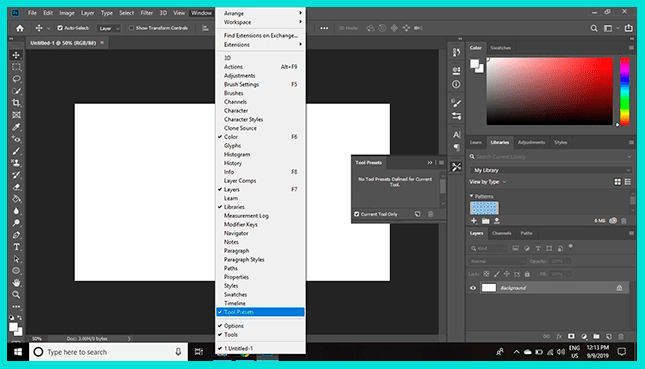Screen dimensions: 645x369
Task: Select the Dodge tool
Action: click(x=16, y=223)
